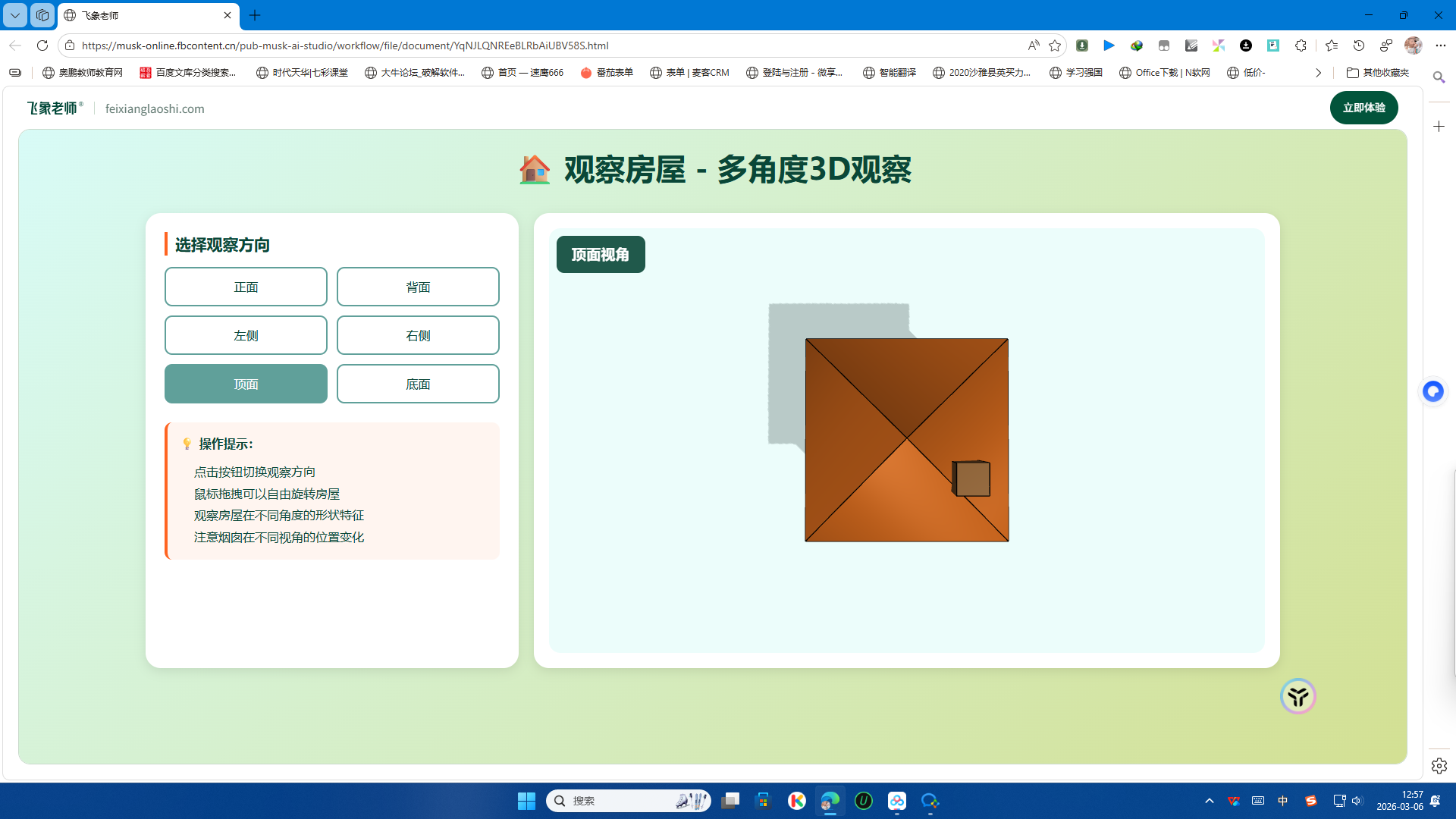This screenshot has height=819, width=1456.
Task: Open the favorites star in the address bar
Action: click(1055, 45)
